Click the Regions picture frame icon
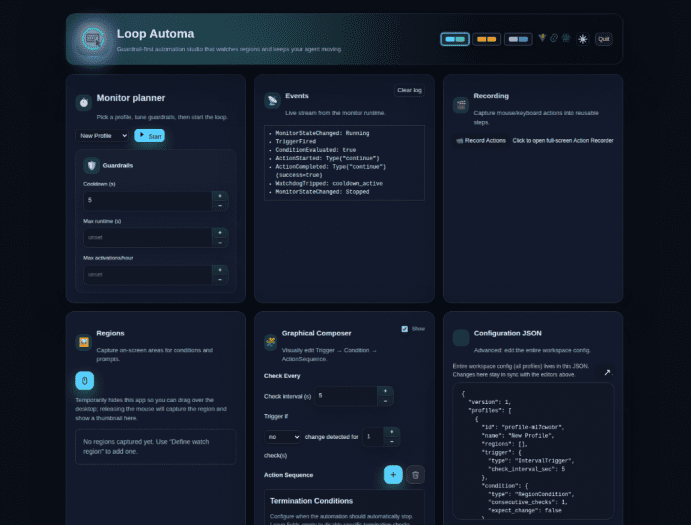691x525 pixels. point(84,342)
